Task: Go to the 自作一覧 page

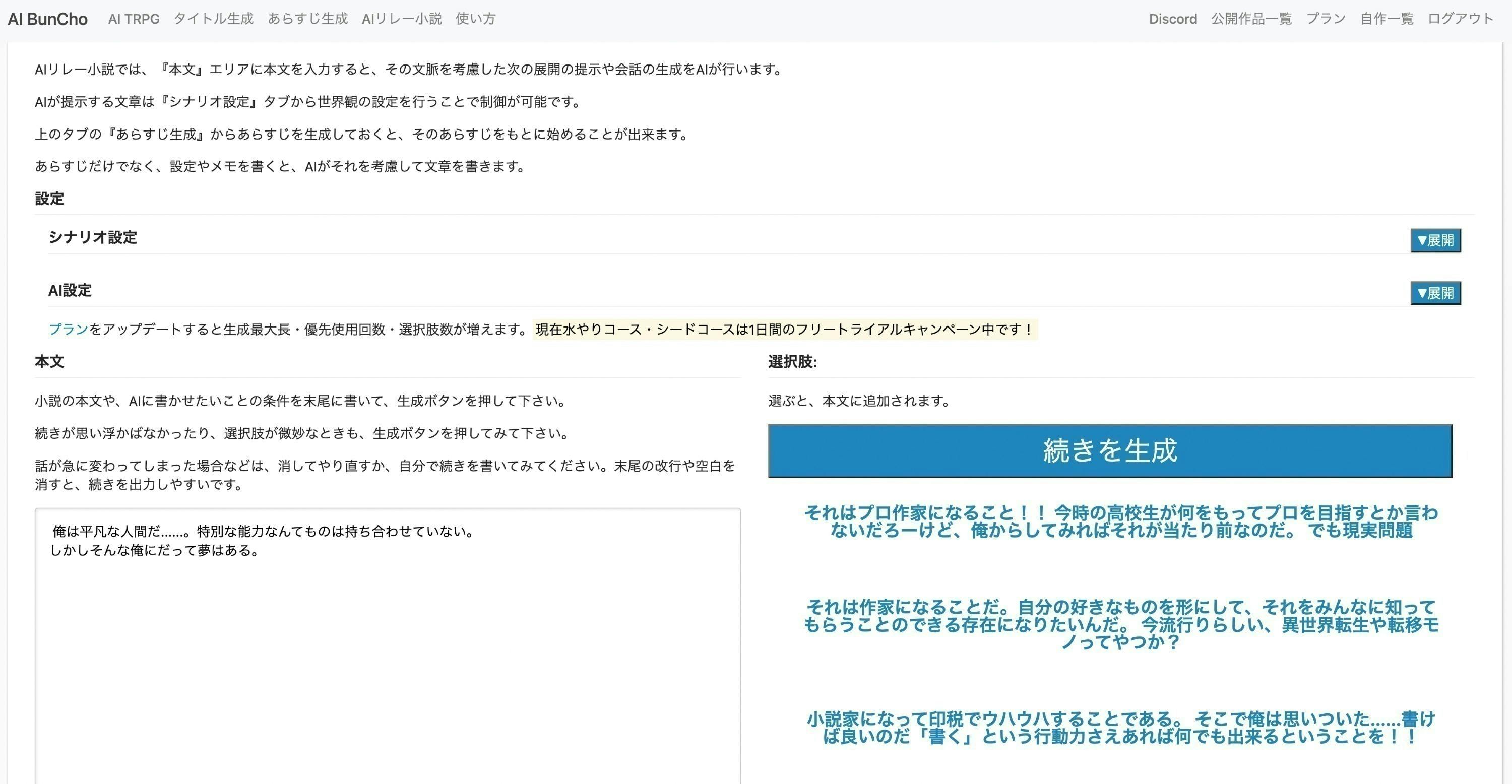Action: point(1387,19)
